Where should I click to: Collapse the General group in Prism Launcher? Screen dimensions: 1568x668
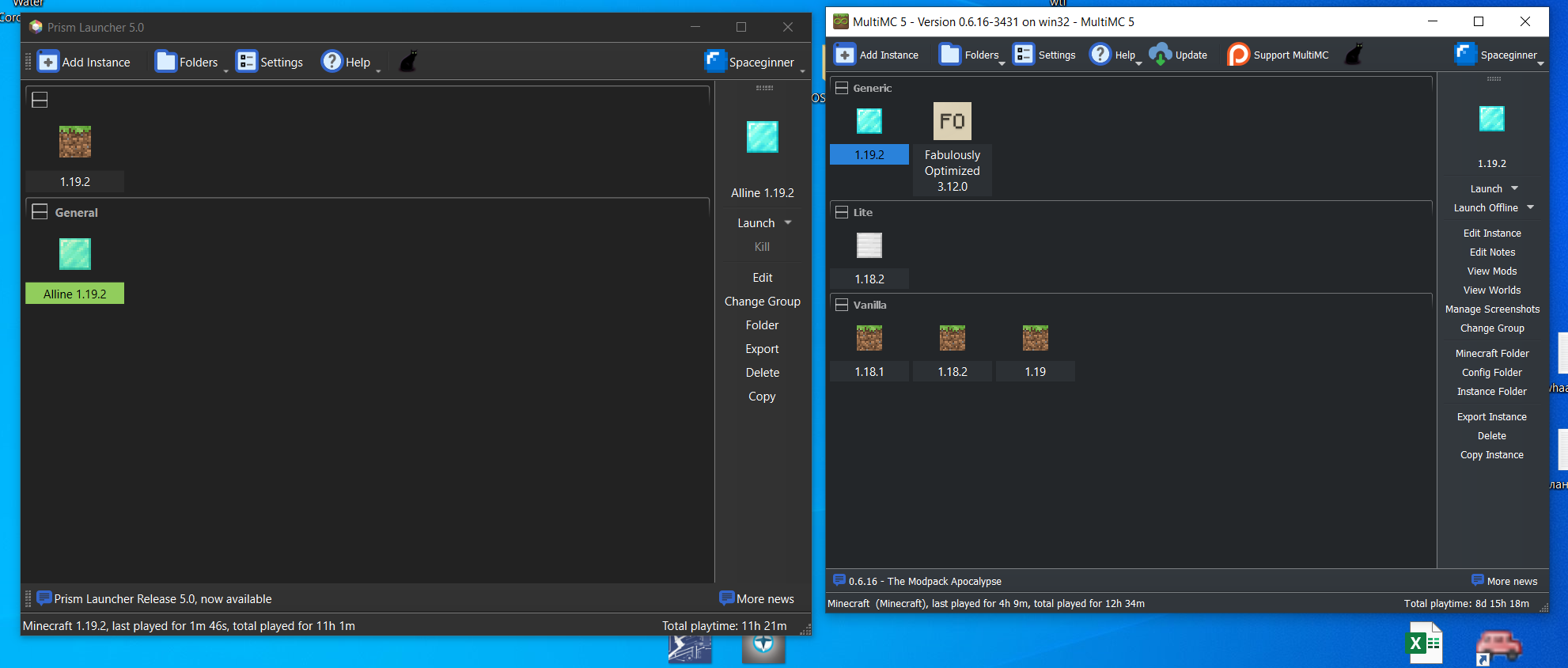point(40,212)
